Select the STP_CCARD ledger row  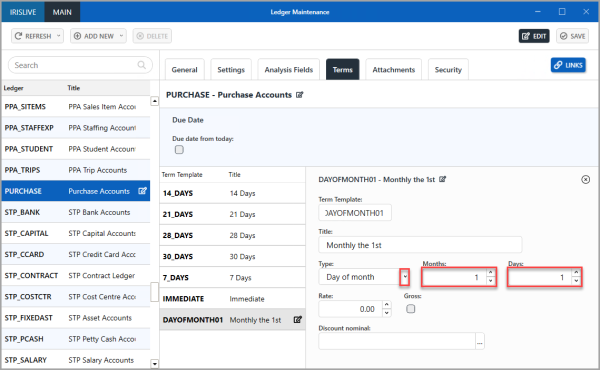(76, 254)
